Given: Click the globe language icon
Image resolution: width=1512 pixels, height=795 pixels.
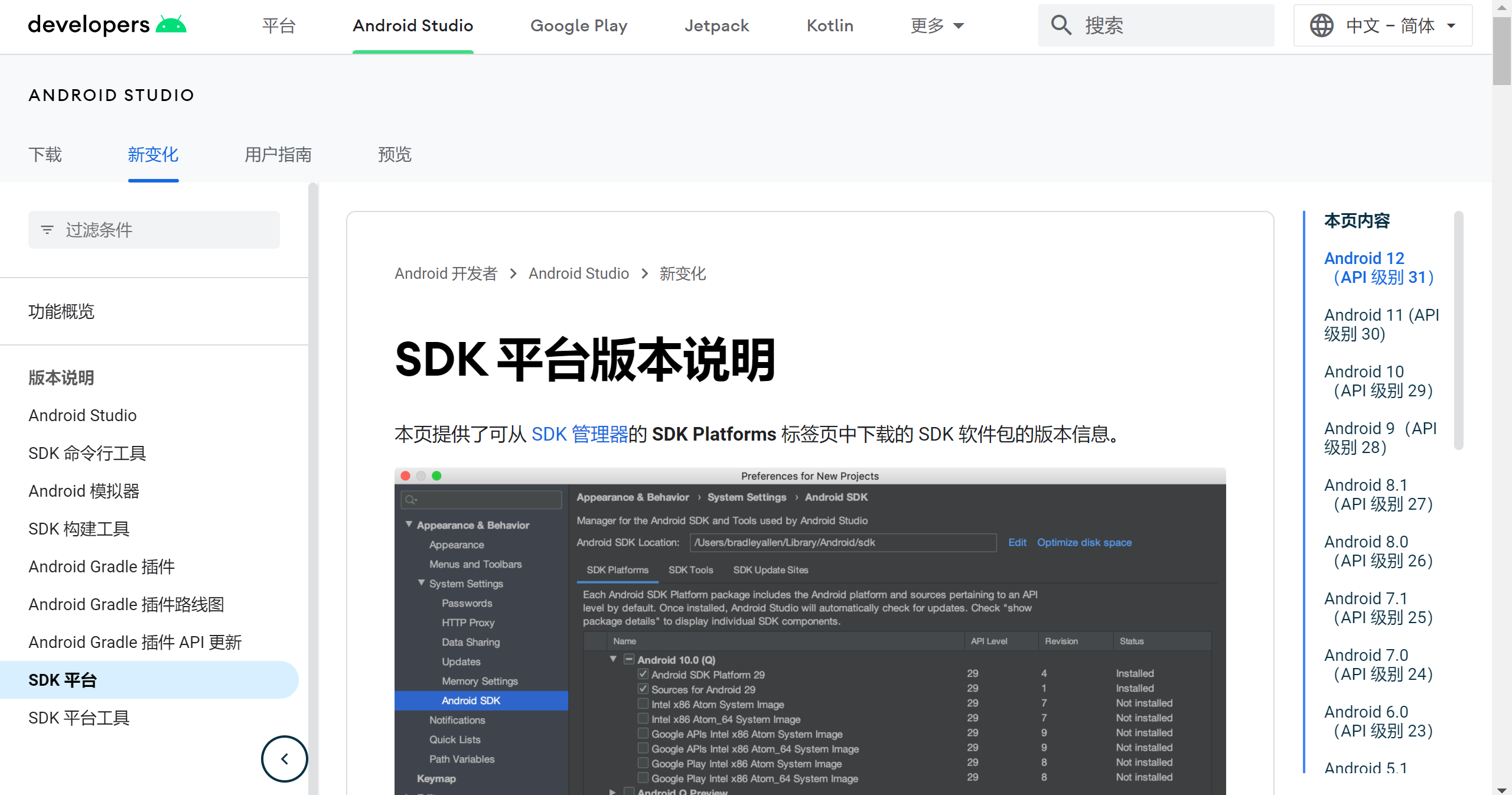Looking at the screenshot, I should point(1321,25).
